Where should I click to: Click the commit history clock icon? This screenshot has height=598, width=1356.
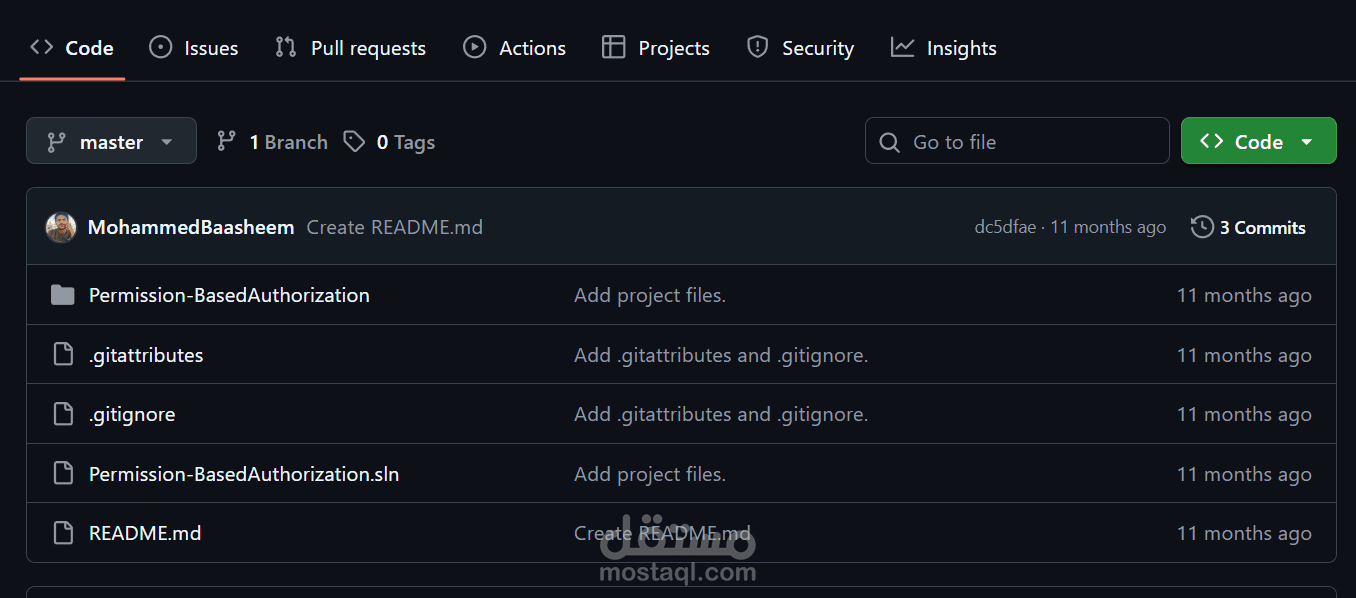point(1201,227)
